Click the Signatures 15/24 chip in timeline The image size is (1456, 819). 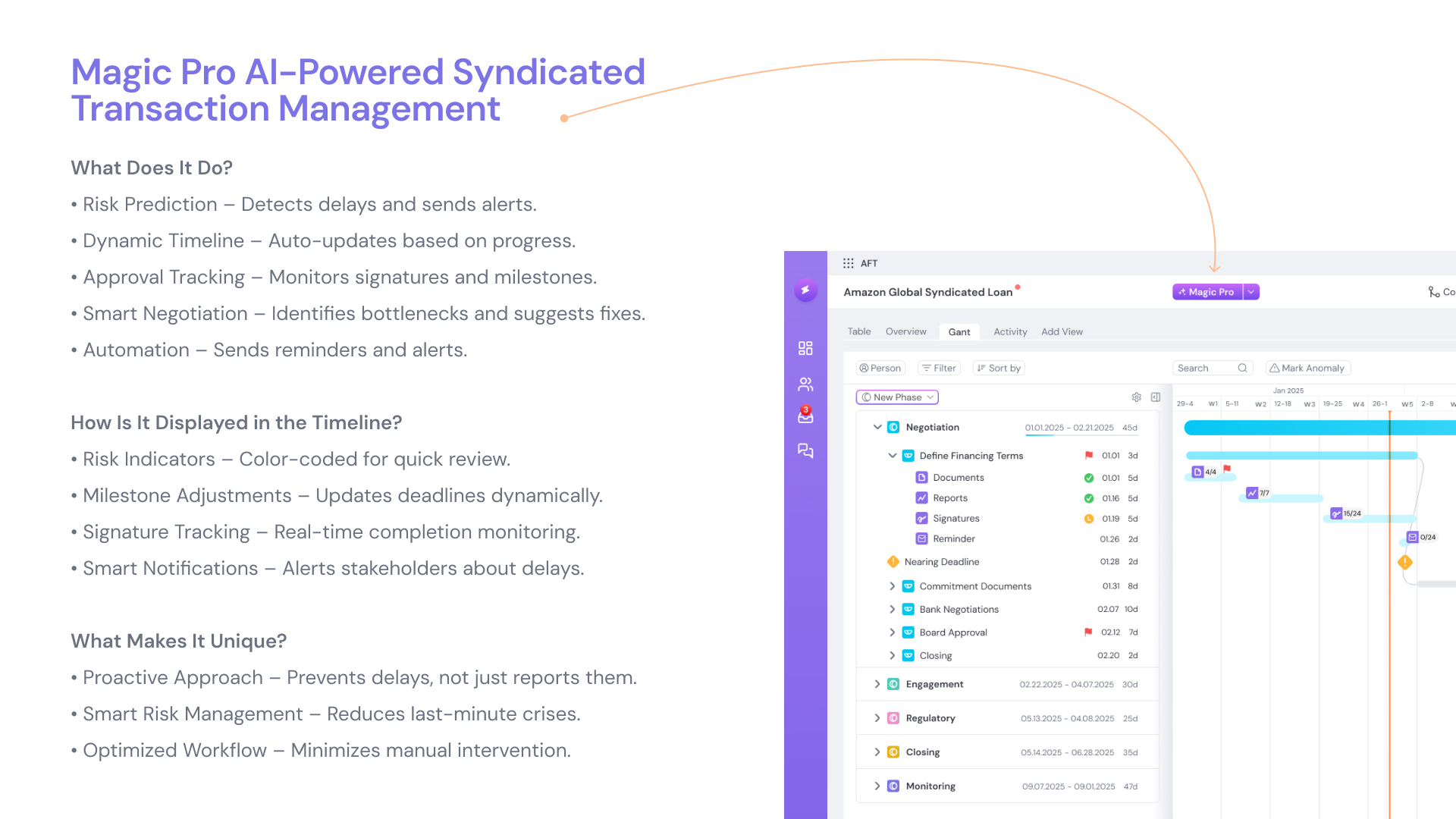click(x=1345, y=514)
